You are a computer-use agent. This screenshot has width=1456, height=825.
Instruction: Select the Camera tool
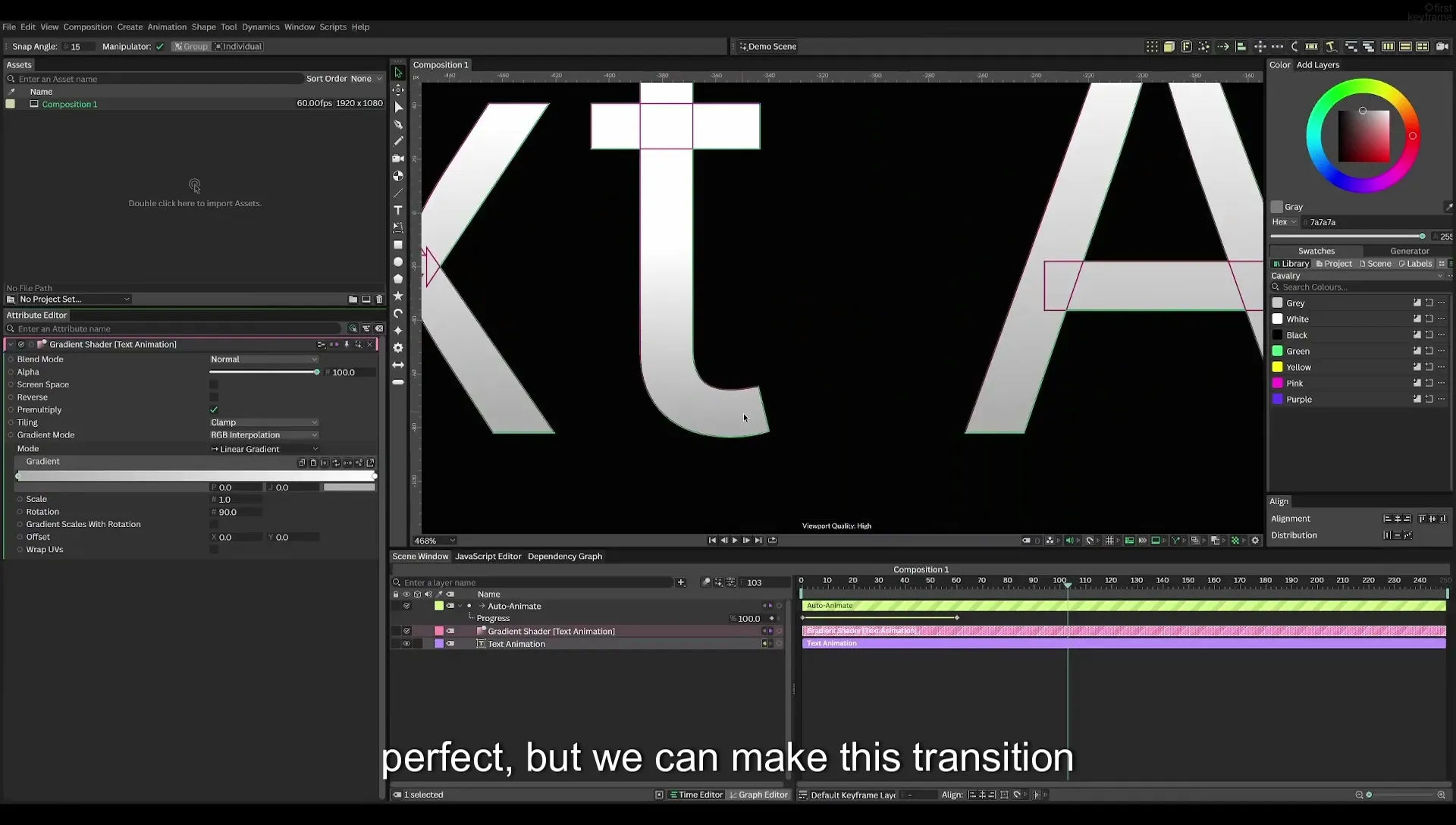[x=398, y=158]
